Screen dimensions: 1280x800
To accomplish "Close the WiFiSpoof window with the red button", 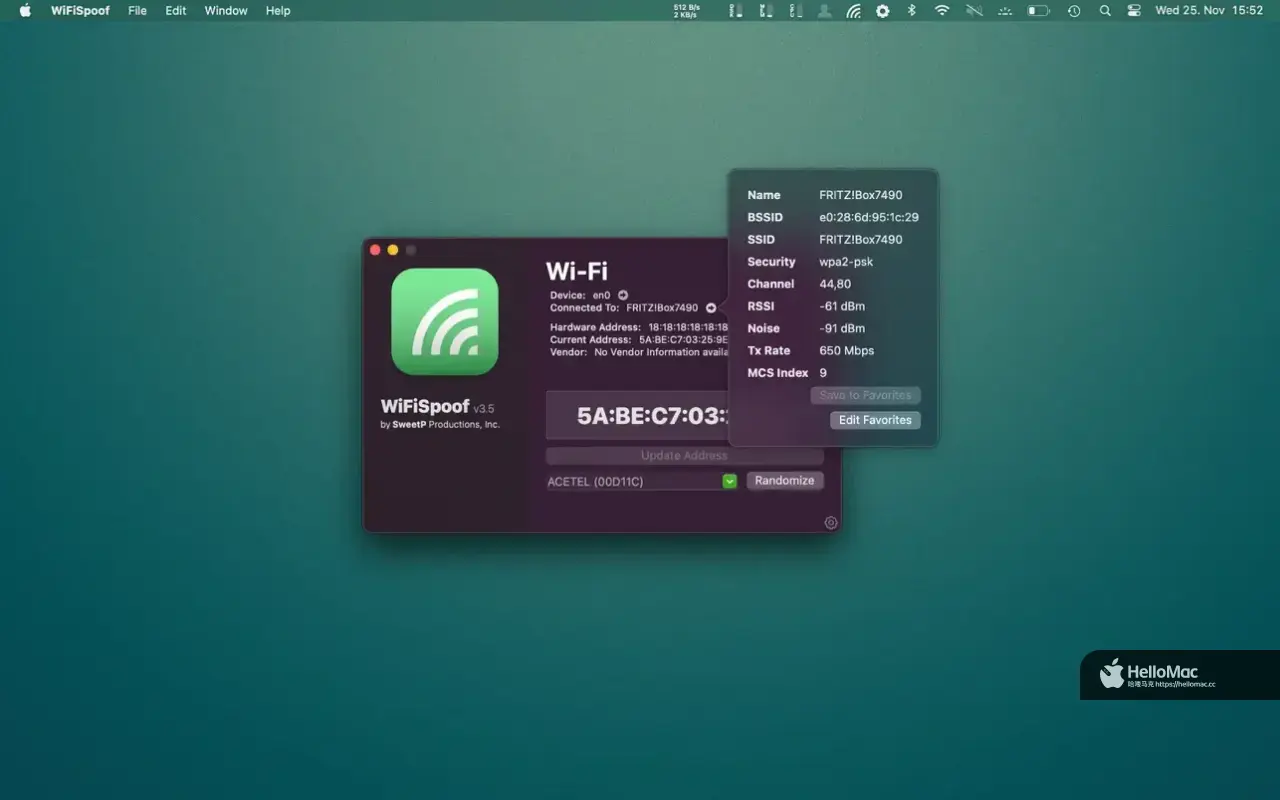I will [376, 250].
